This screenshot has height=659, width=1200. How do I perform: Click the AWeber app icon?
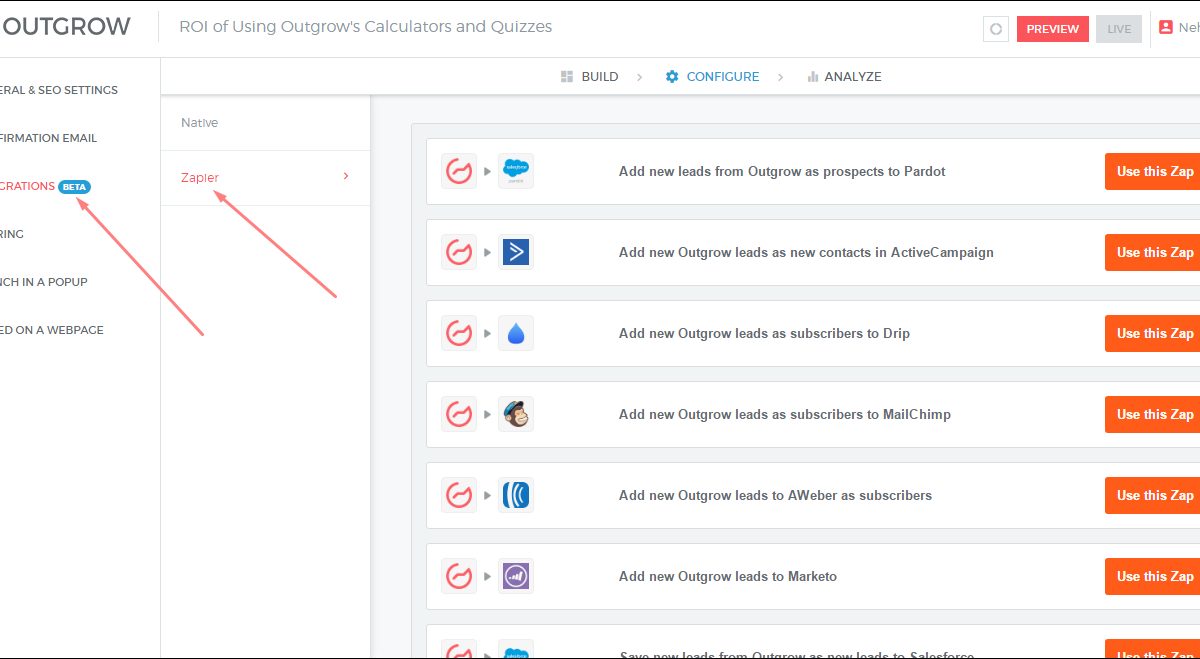click(516, 495)
